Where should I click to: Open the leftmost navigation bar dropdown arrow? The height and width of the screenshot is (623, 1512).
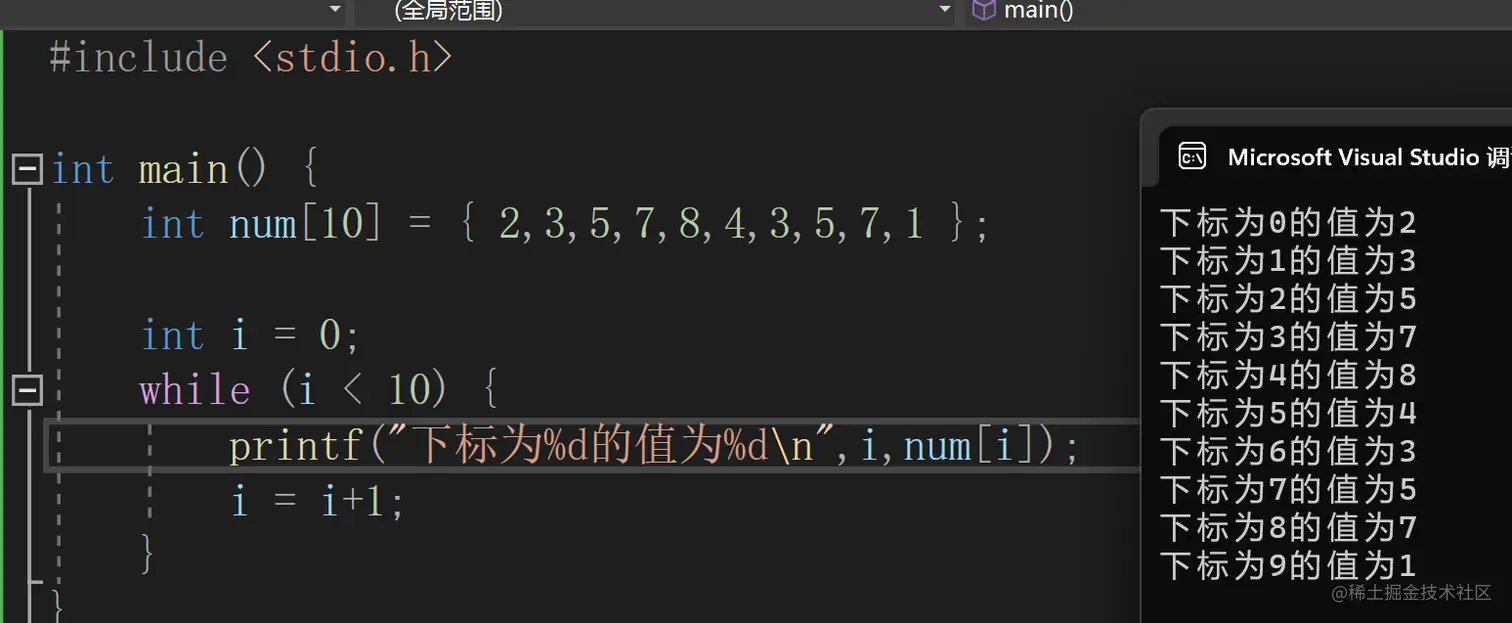335,11
